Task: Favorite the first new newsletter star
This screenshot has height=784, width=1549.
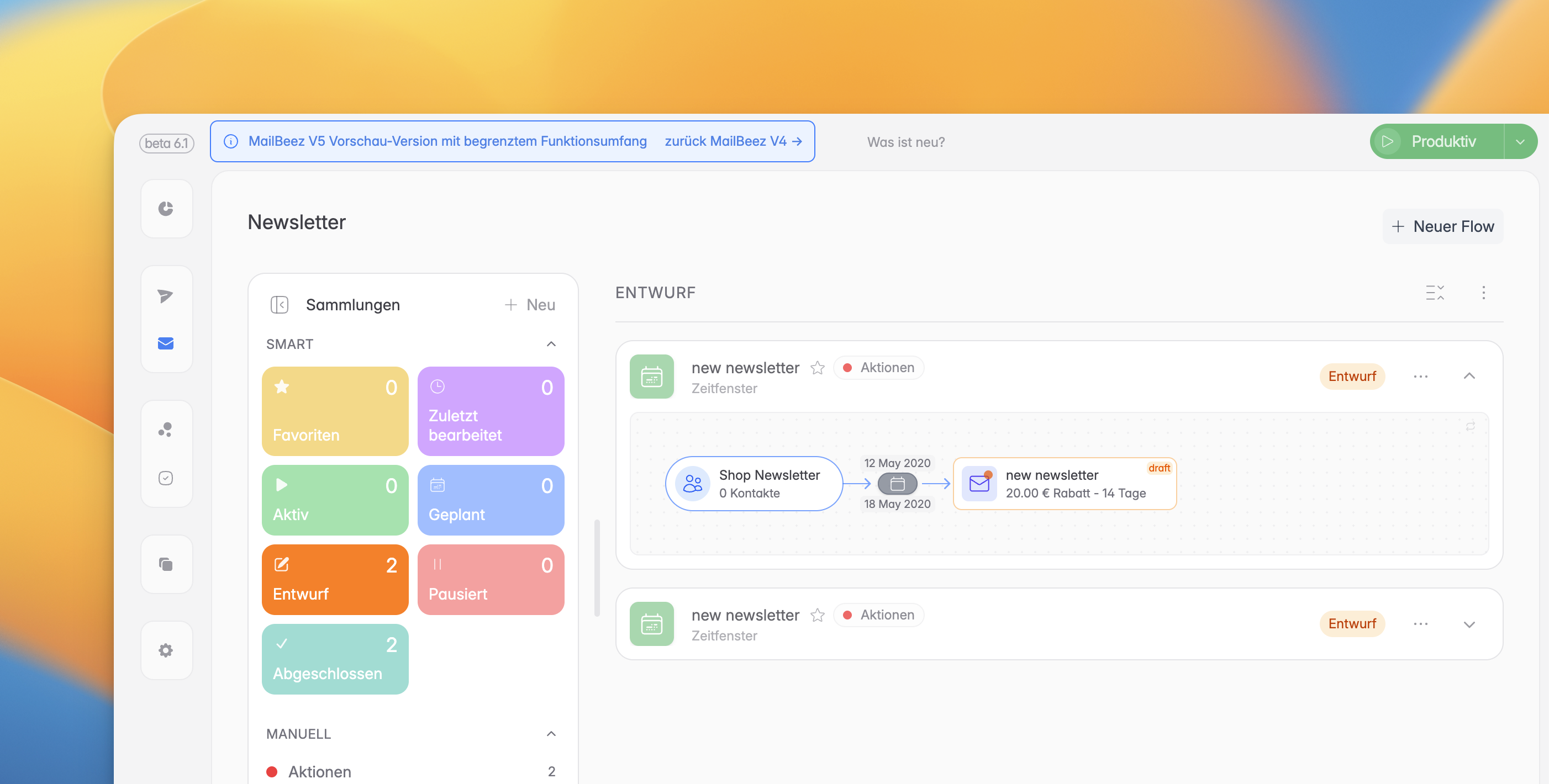Action: pos(817,368)
